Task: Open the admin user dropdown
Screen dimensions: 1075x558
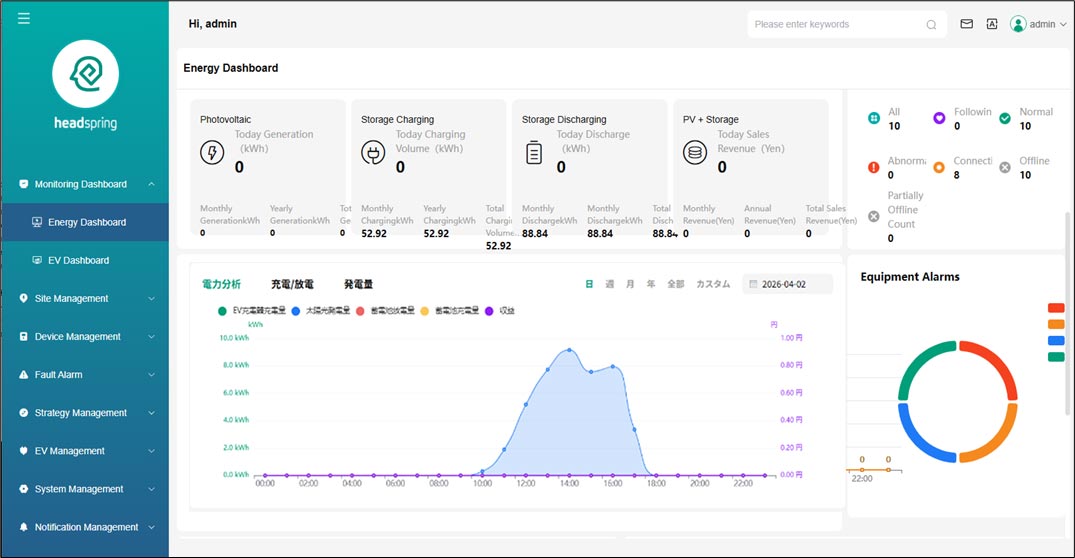Action: [x=1040, y=24]
